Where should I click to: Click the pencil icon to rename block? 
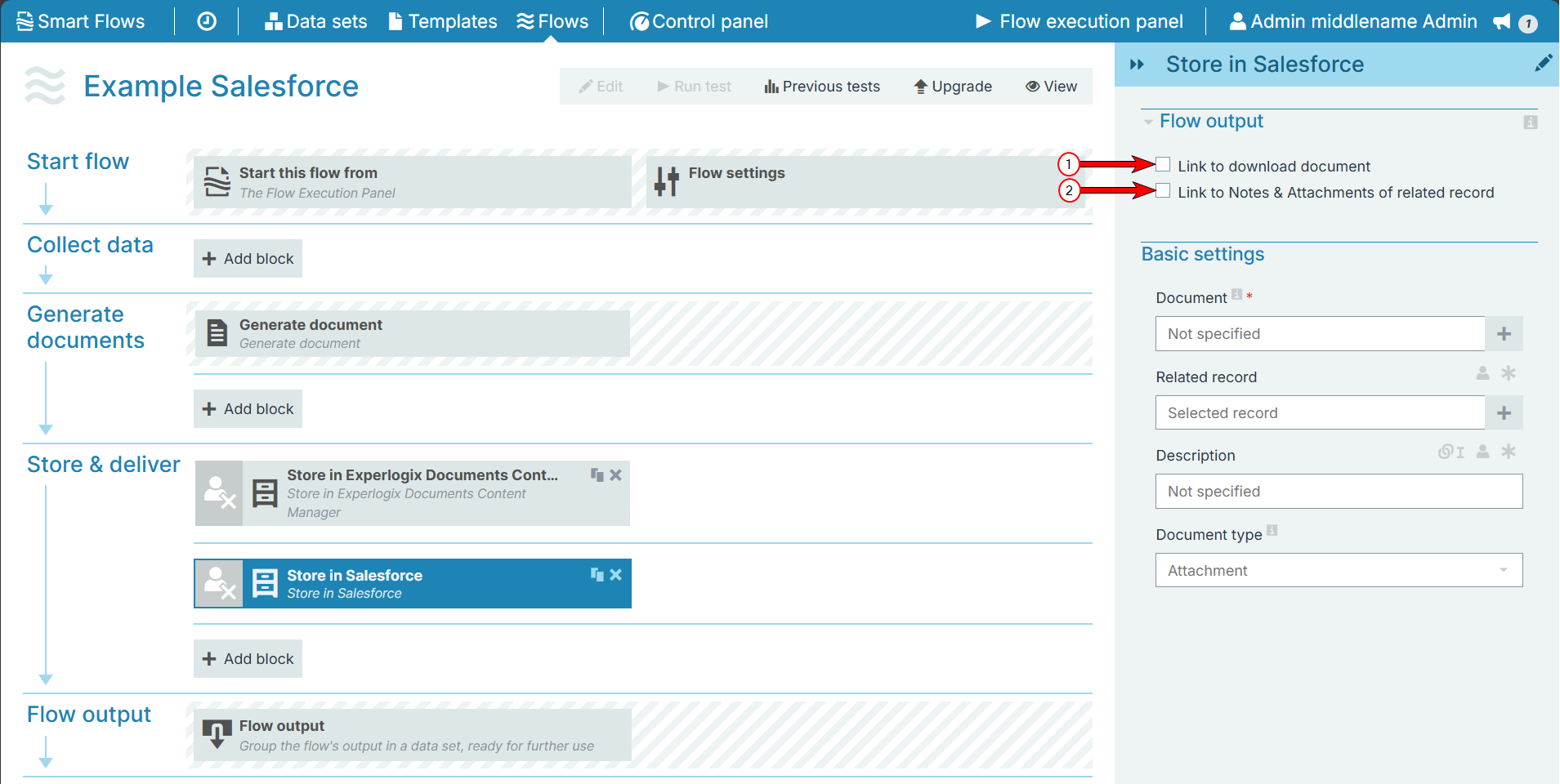(1543, 64)
